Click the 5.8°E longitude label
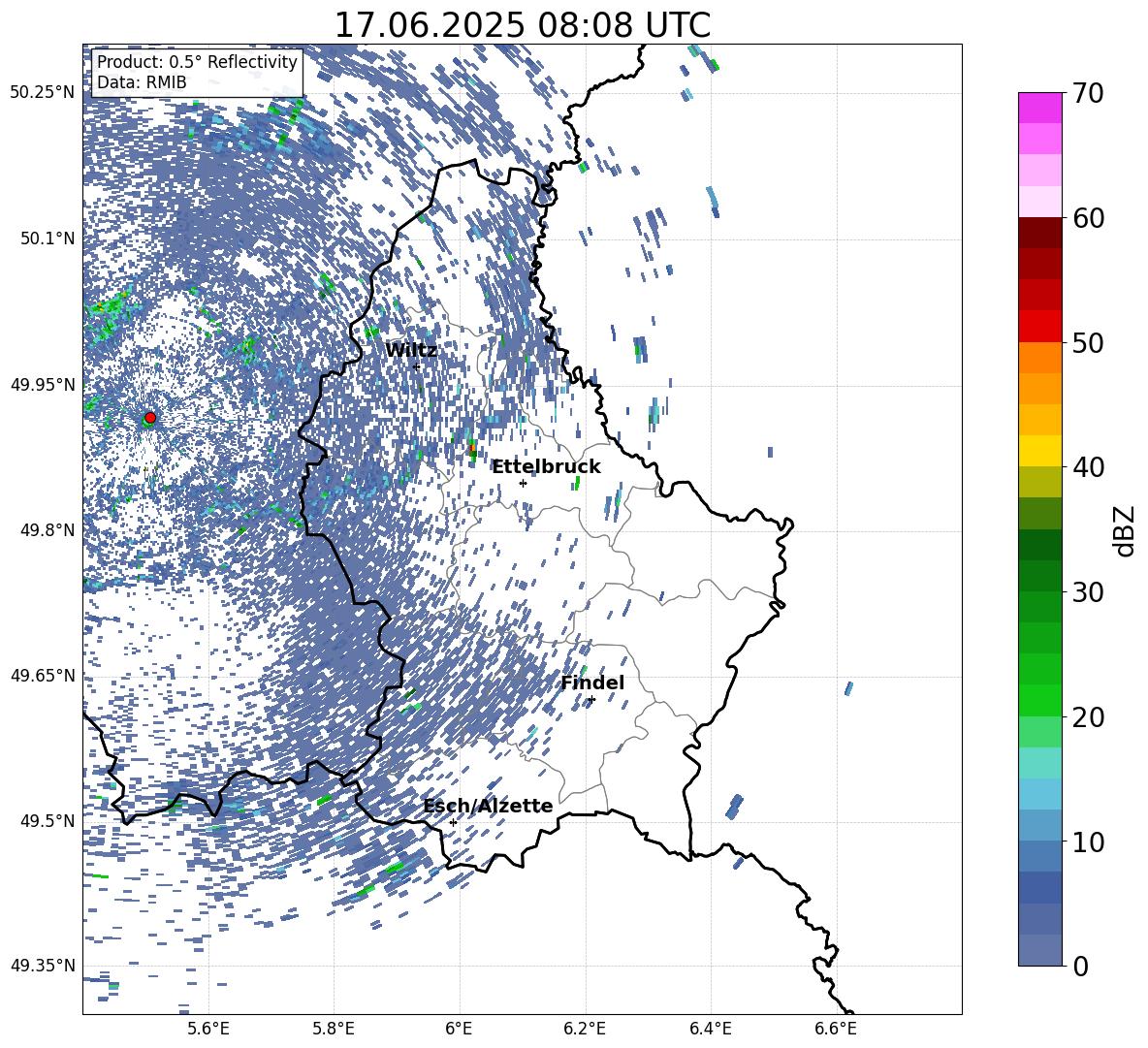 334,1029
